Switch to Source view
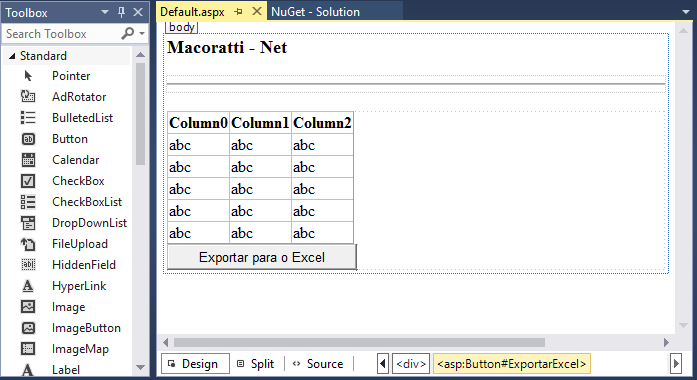Image resolution: width=697 pixels, height=380 pixels. click(x=318, y=364)
